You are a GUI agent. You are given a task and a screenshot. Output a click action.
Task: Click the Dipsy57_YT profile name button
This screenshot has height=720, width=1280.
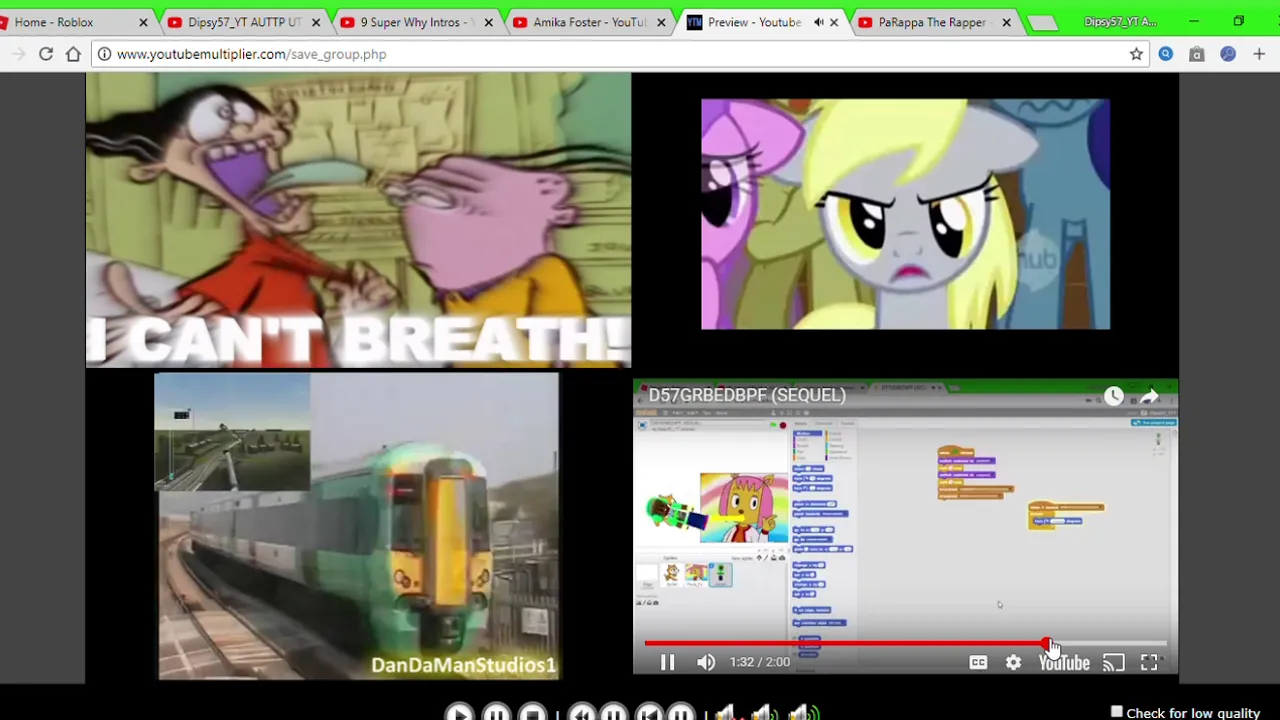[x=1120, y=22]
